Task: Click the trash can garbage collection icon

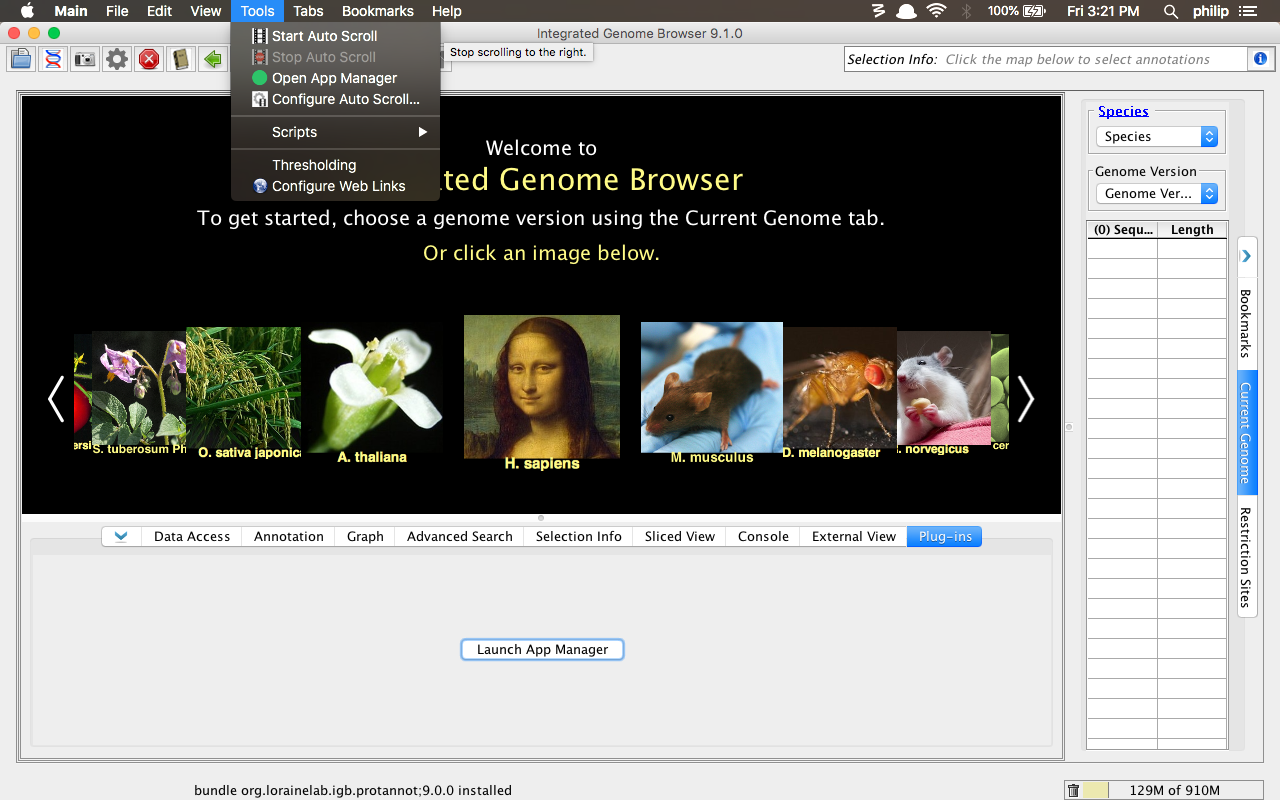Action: pos(1073,790)
